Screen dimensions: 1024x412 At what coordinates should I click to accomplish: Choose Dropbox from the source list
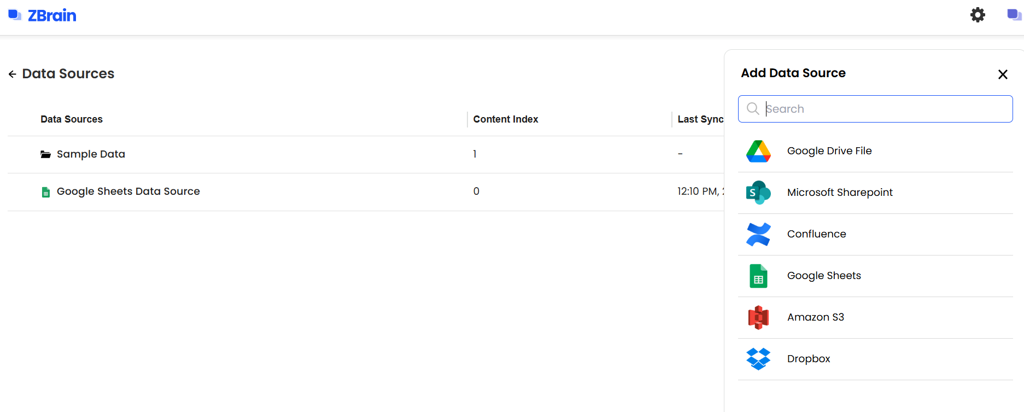808,359
